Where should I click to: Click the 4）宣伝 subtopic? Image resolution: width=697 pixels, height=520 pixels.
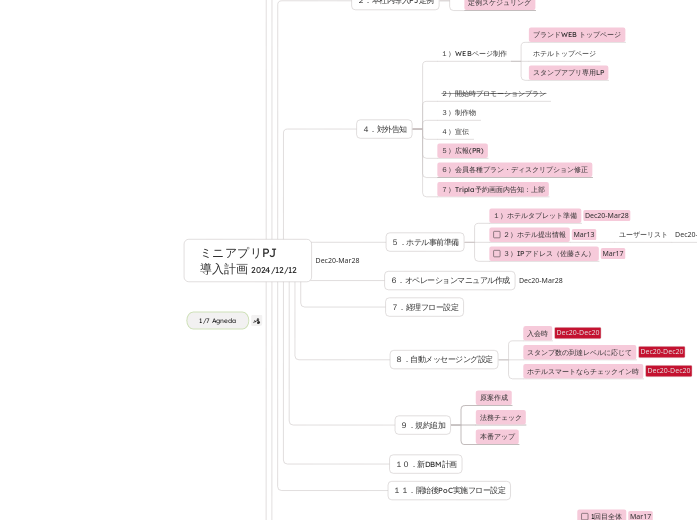click(x=455, y=132)
